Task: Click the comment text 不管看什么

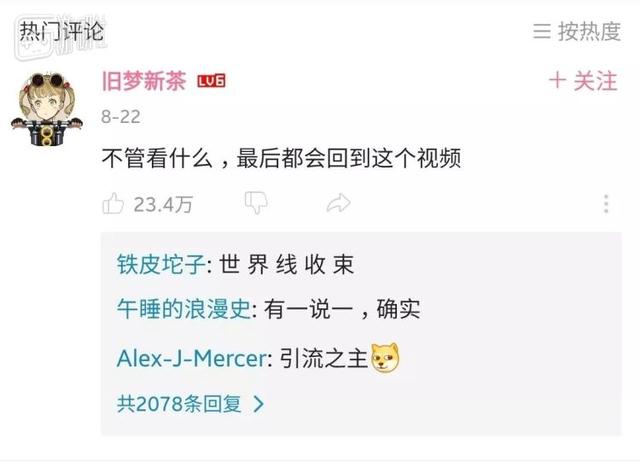Action: [x=157, y=158]
